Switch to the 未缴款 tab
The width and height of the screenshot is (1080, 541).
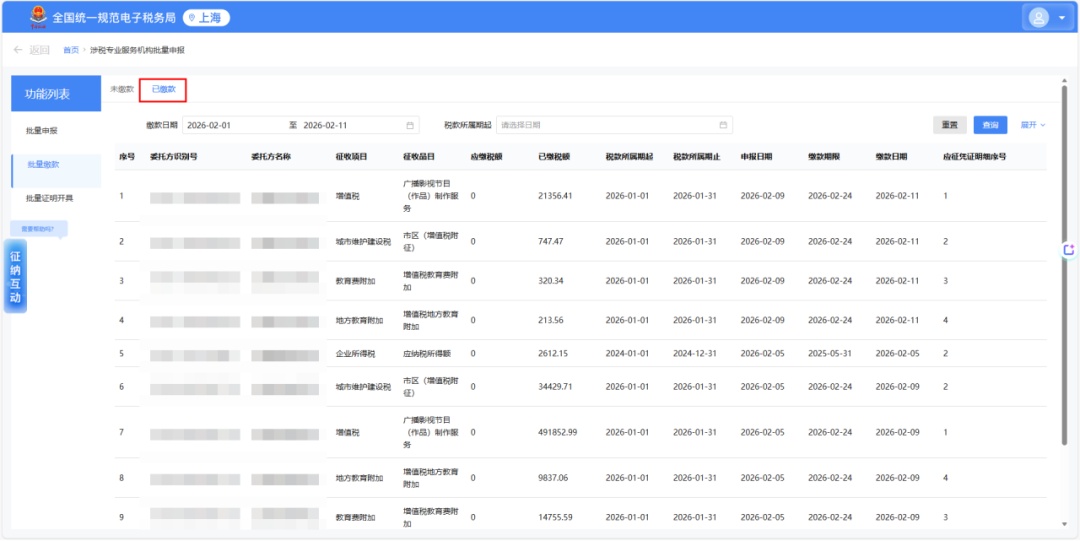tap(122, 89)
